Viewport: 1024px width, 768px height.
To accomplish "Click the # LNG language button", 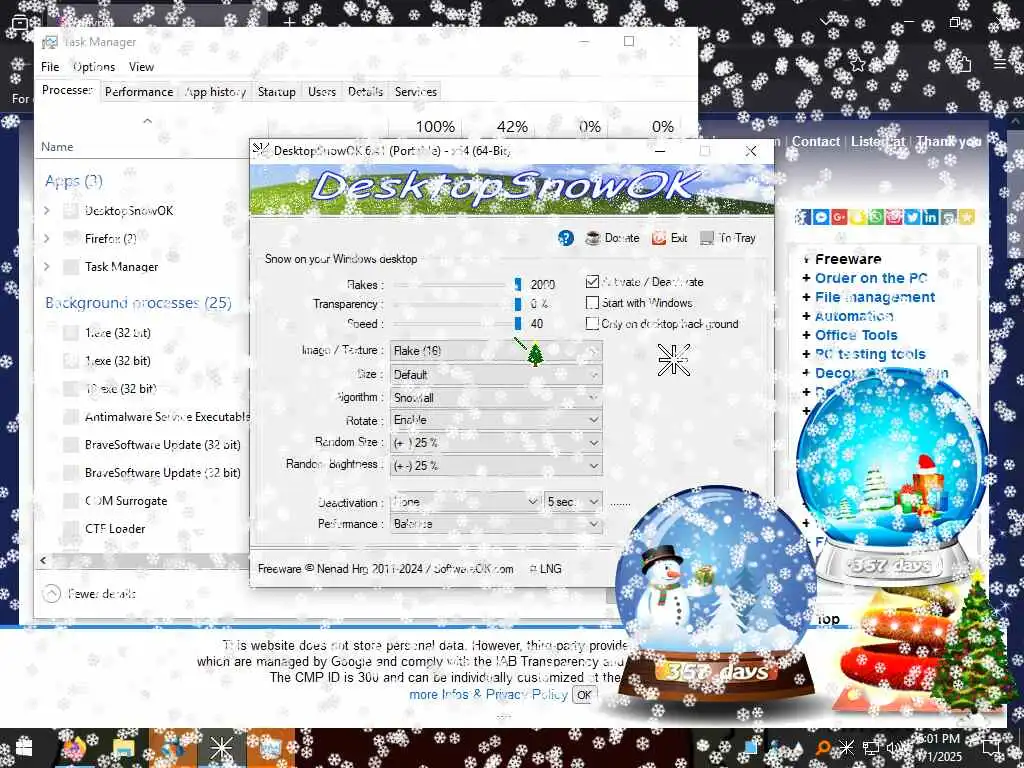I will point(545,569).
